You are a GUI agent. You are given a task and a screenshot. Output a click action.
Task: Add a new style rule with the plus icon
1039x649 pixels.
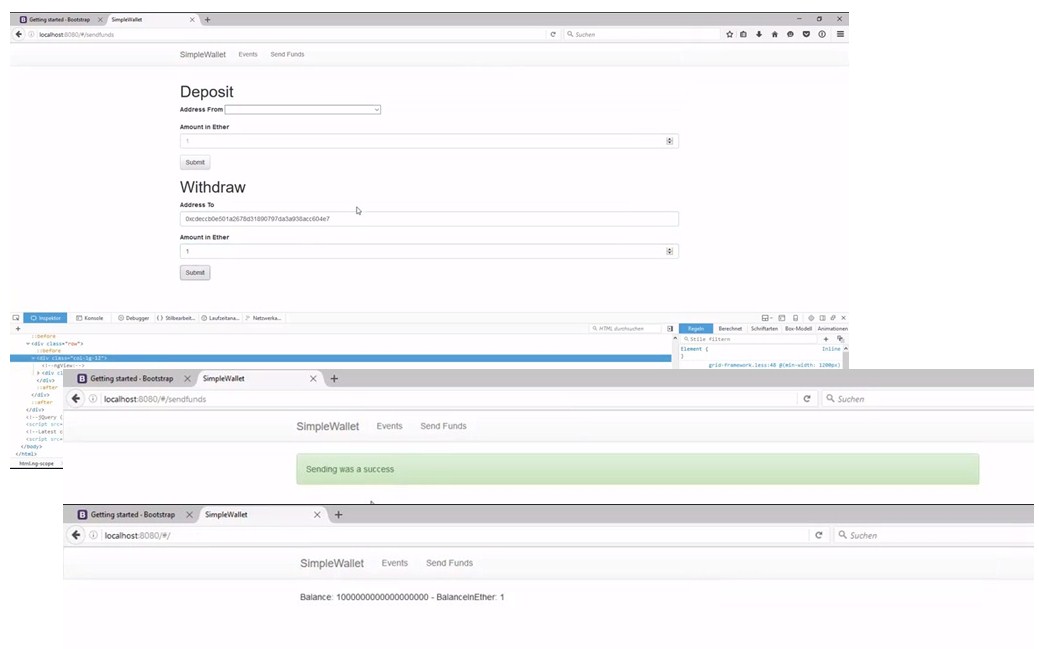pos(826,339)
